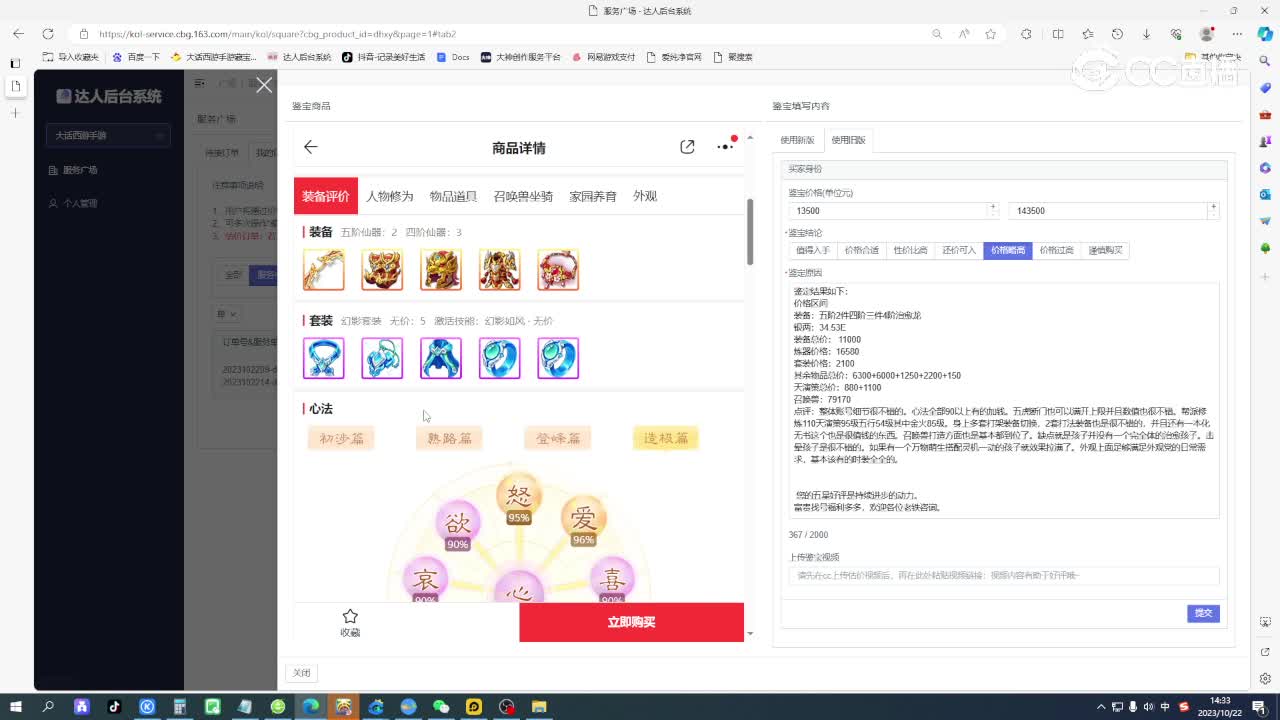Choose 价格合适 appraisal conclusion
The image size is (1280, 720).
click(861, 250)
